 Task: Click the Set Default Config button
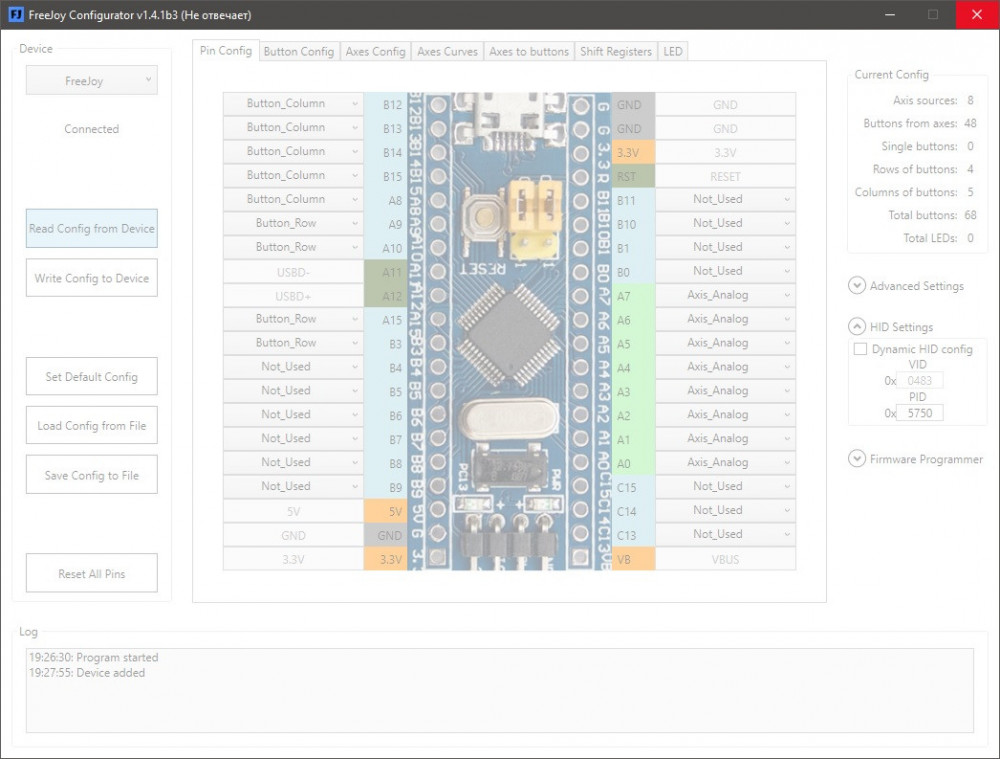click(91, 377)
